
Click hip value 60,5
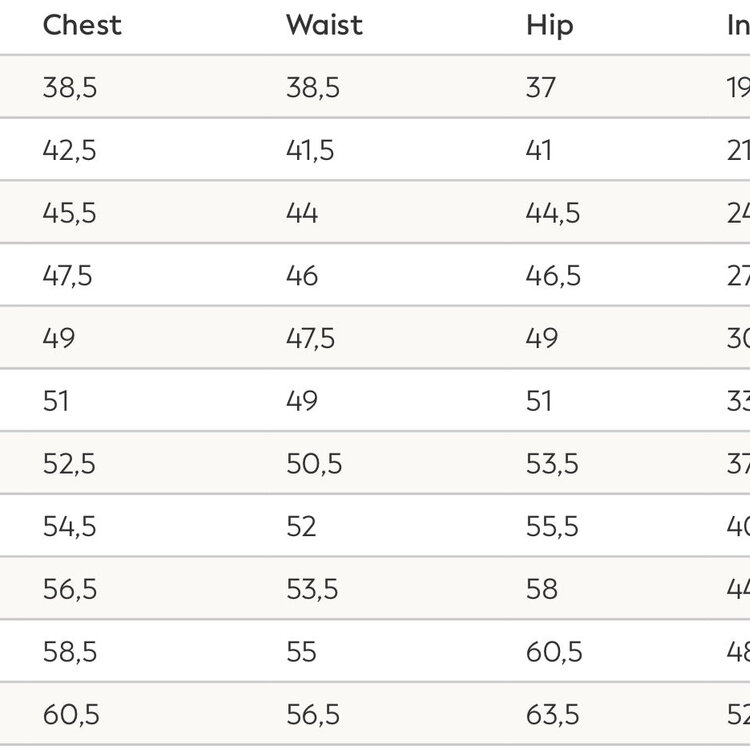553,652
